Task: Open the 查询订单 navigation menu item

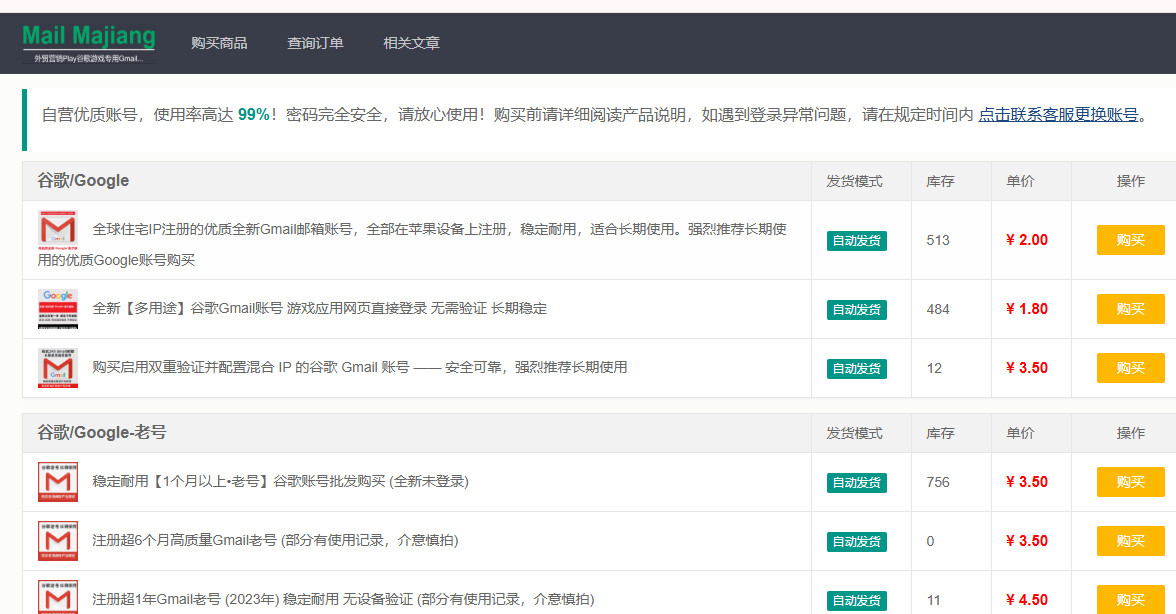Action: pyautogui.click(x=315, y=43)
